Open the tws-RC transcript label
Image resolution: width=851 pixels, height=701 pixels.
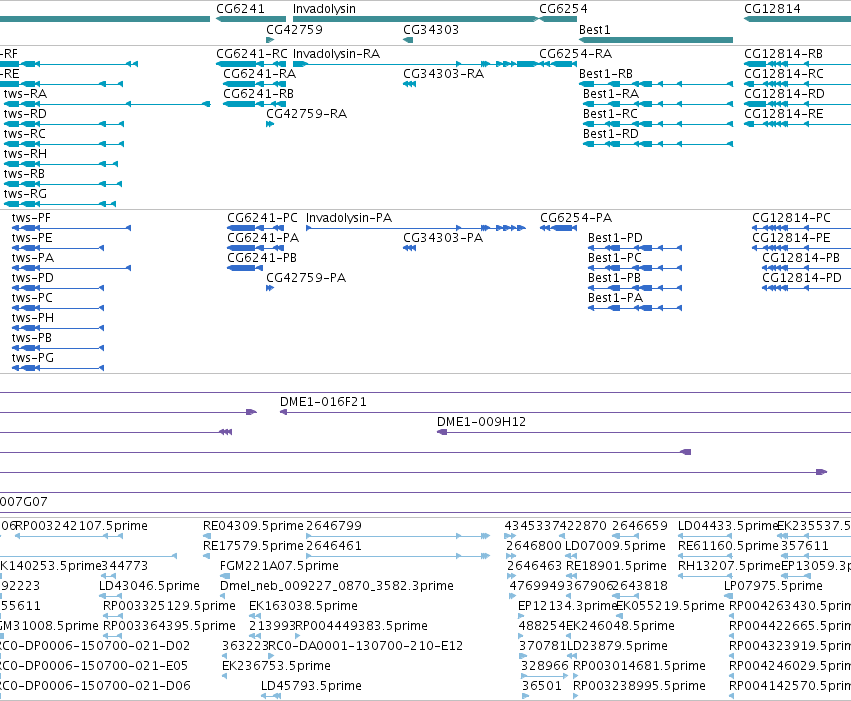tap(24, 134)
